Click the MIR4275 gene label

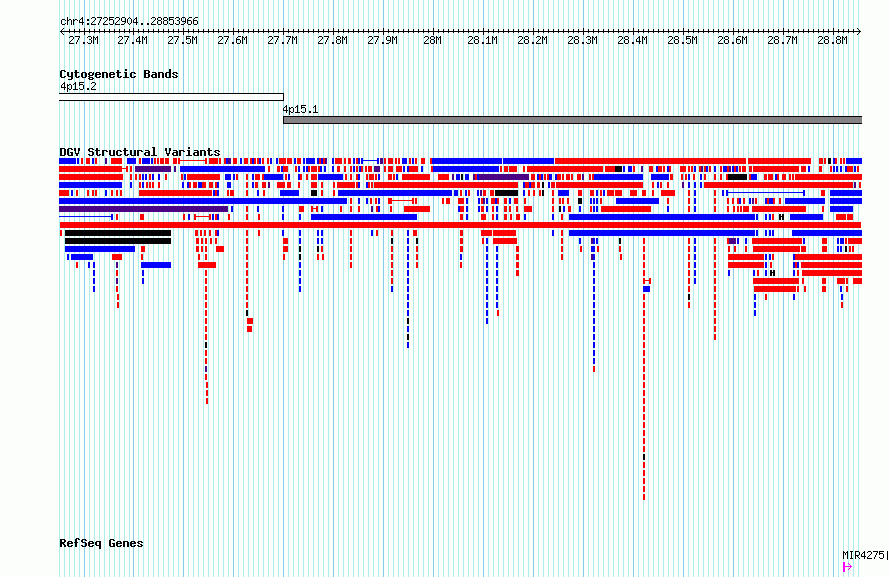click(865, 555)
